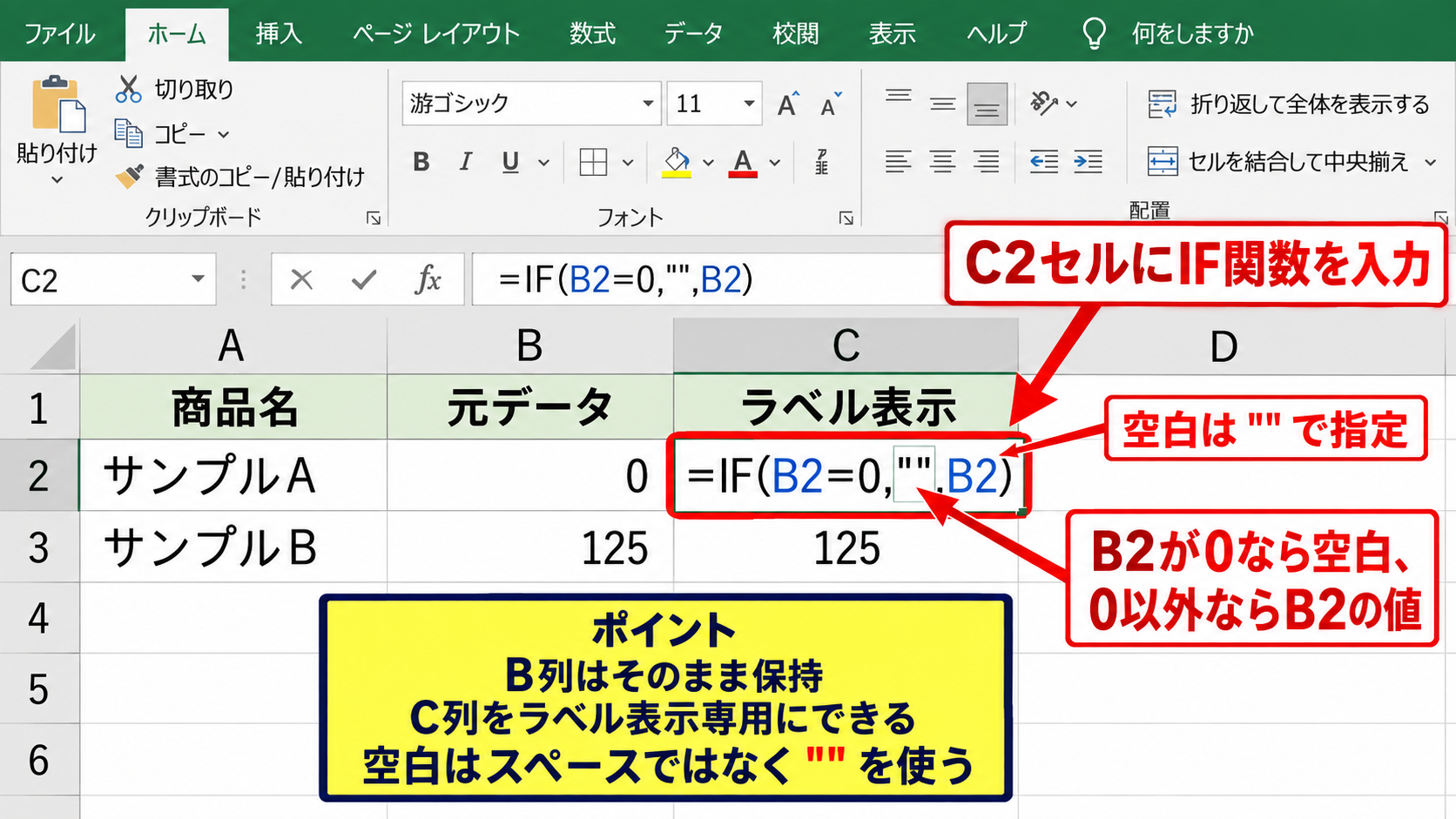Click the Increase Indent icon

(x=1088, y=162)
